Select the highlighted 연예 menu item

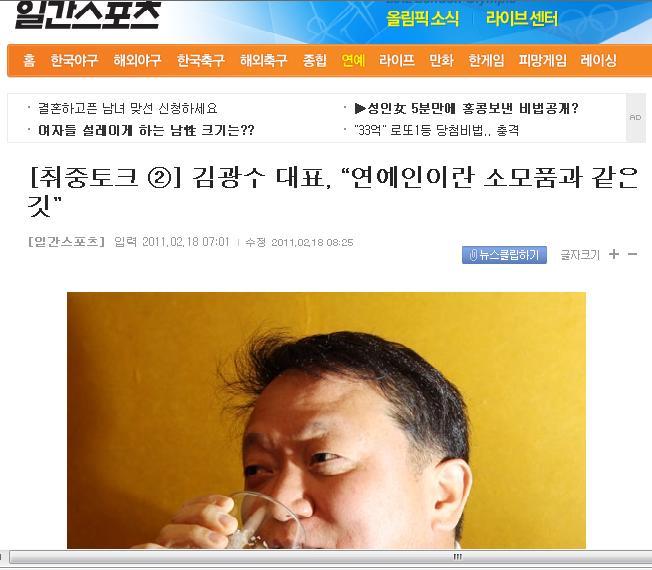point(353,60)
